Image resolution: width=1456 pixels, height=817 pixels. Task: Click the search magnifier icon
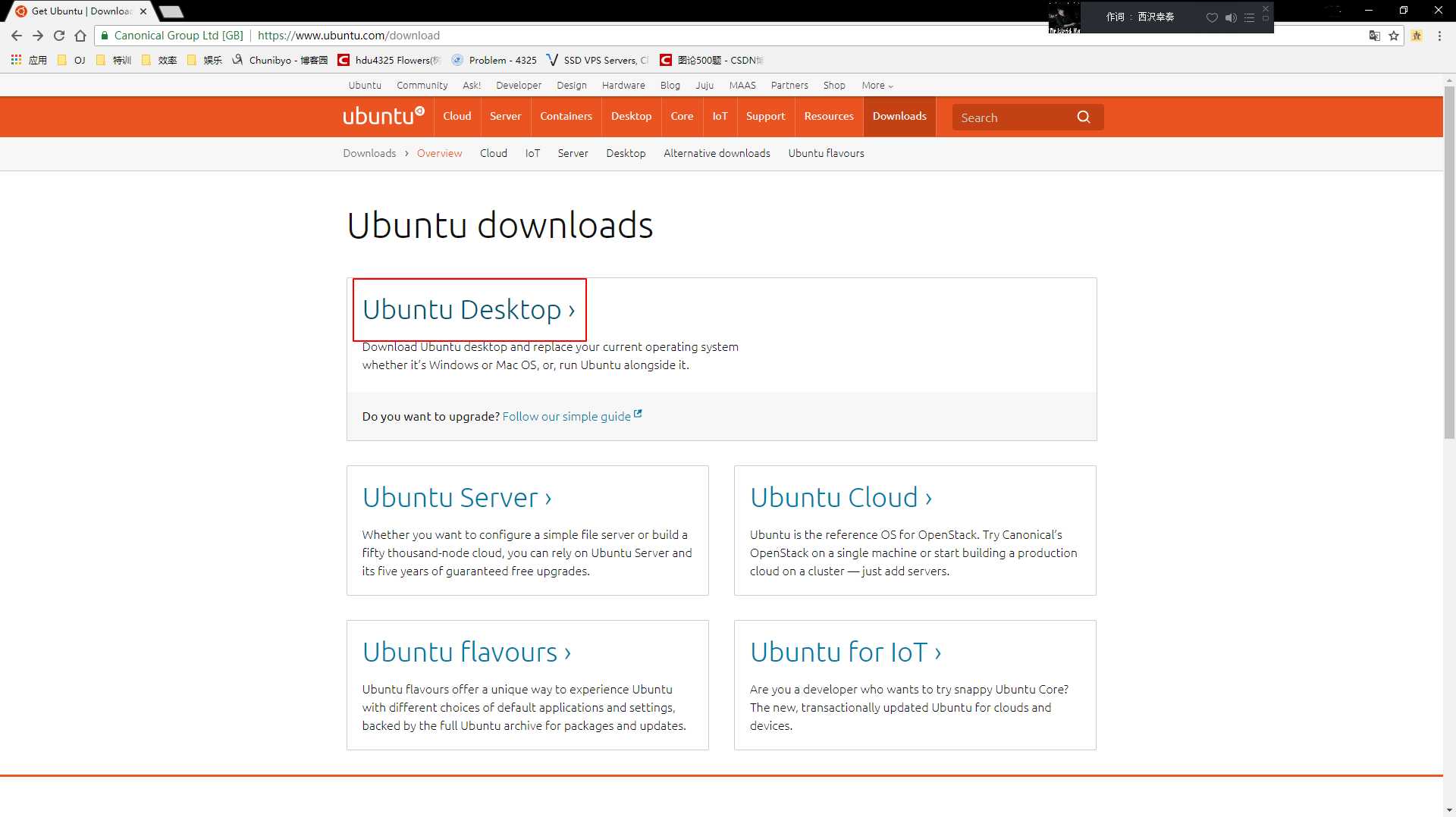1084,117
